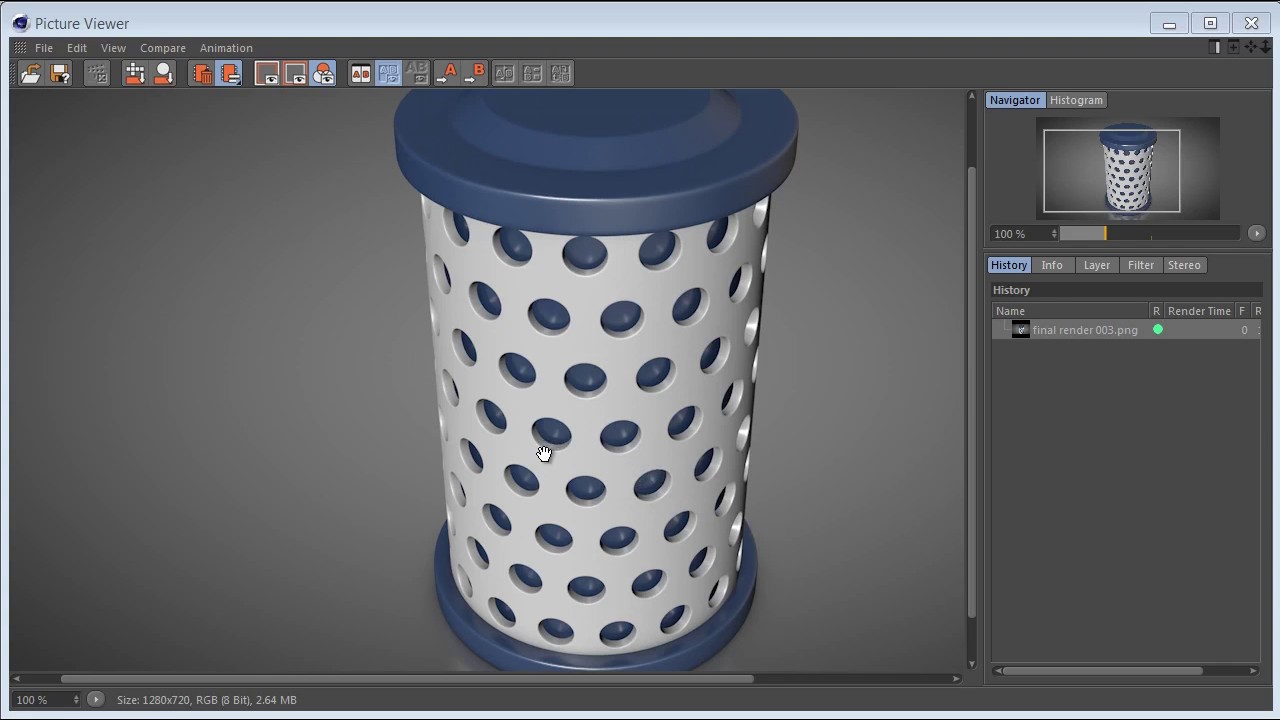This screenshot has height=720, width=1280.
Task: Click the second greyed AB layout icon
Action: tap(533, 73)
